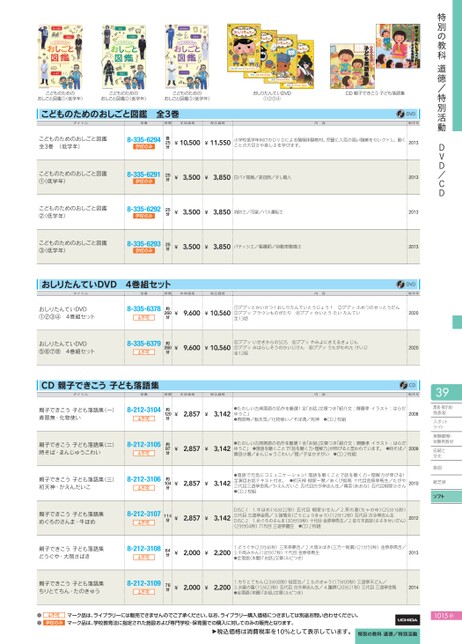The width and height of the screenshot is (462, 644).
Task: Click the UCHIDA logo at page bottom
Action: (407, 619)
